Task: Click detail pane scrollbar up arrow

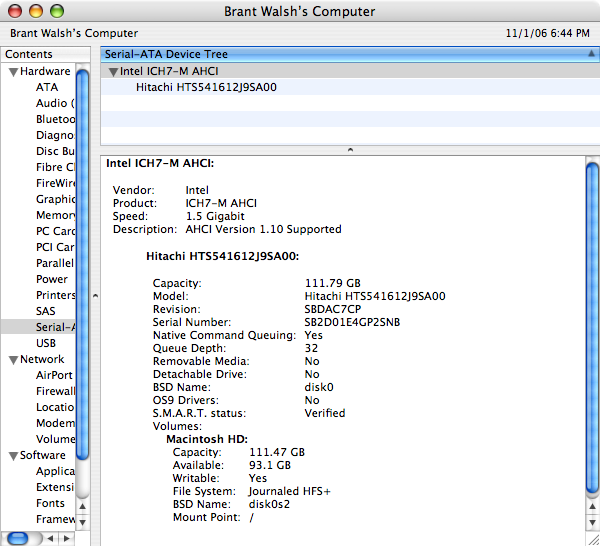Action: 593,506
